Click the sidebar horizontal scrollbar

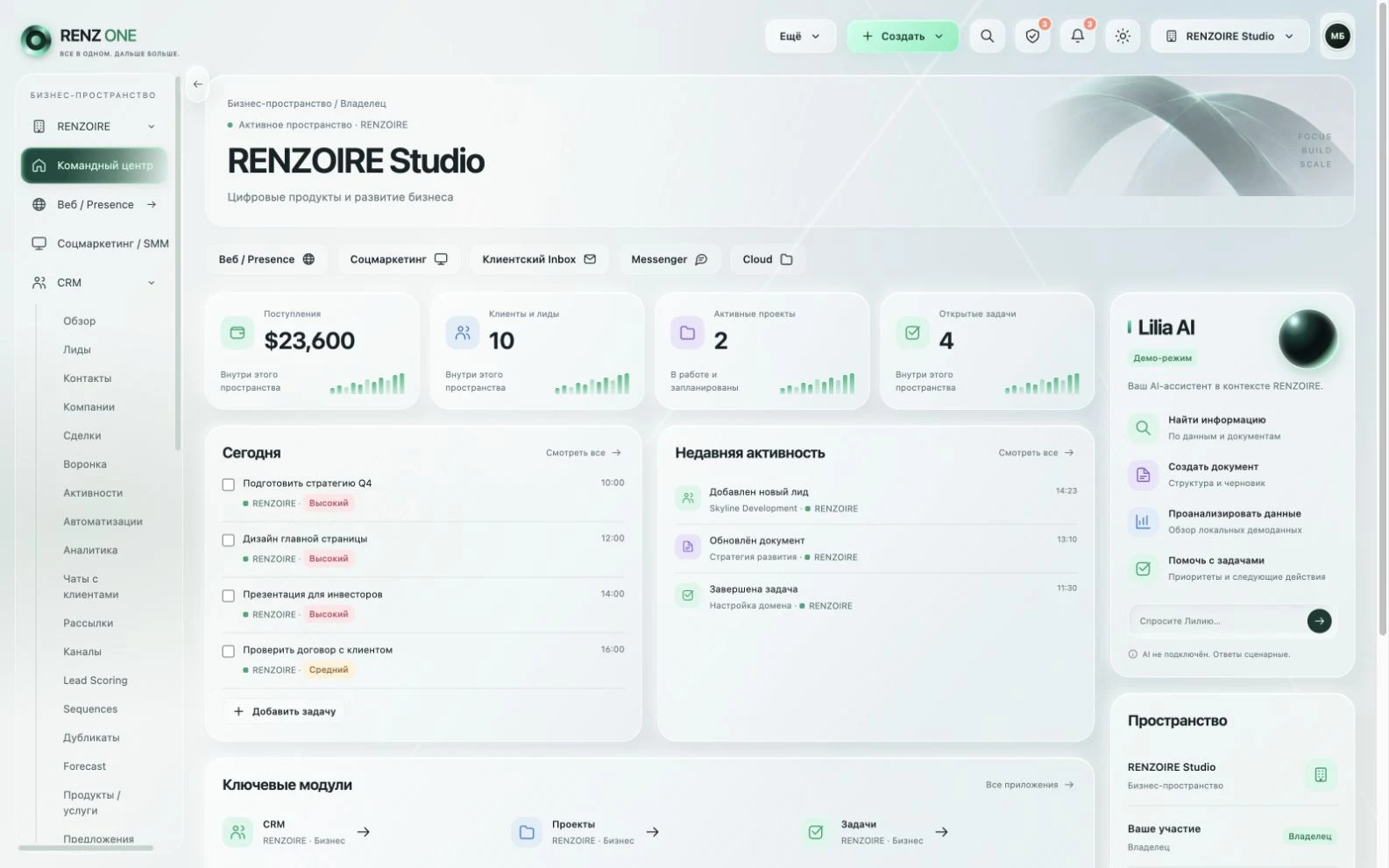86,848
